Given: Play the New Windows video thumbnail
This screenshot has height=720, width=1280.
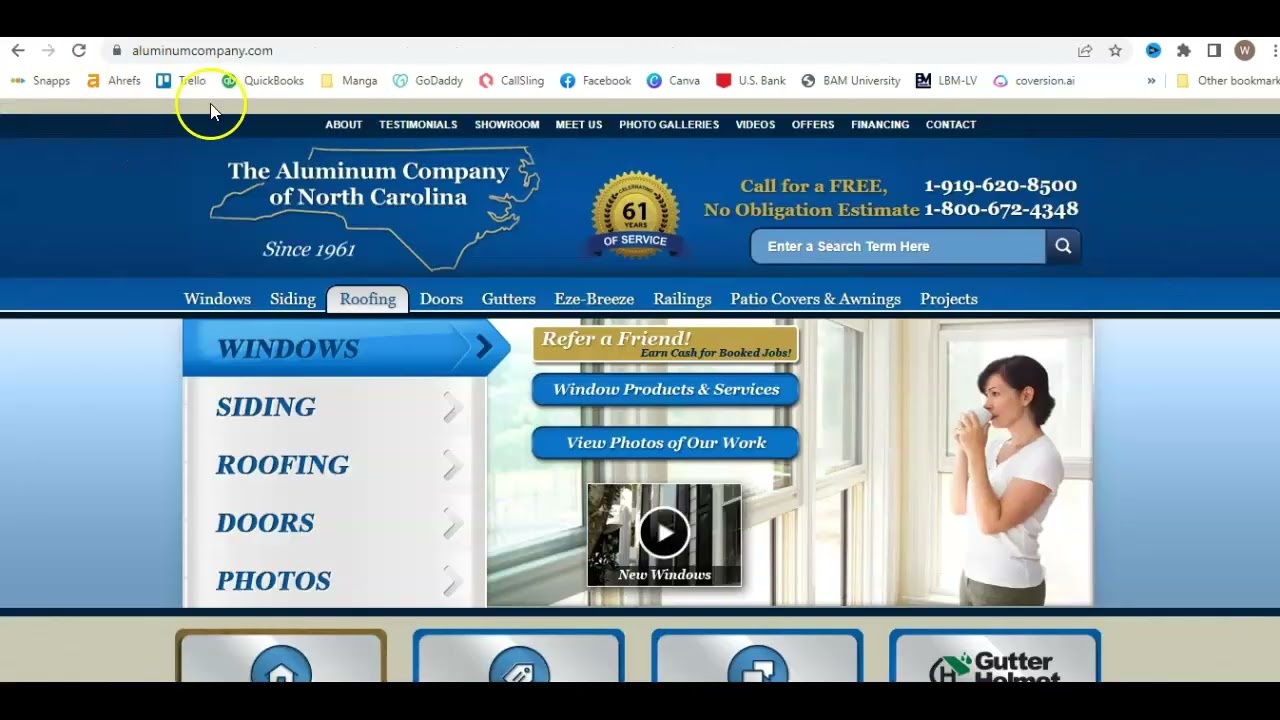Looking at the screenshot, I should 664,534.
